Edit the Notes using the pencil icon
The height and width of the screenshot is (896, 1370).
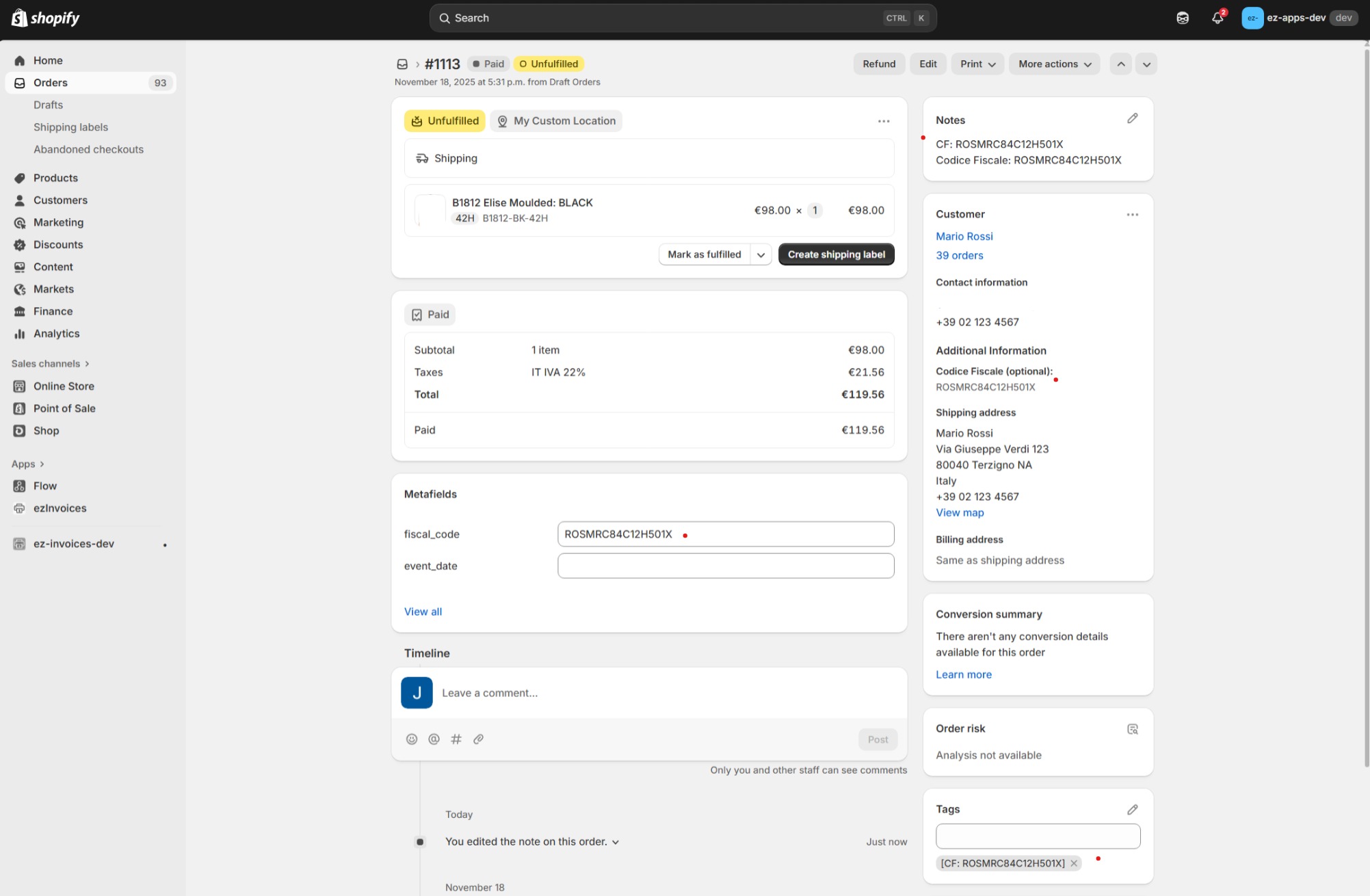1132,118
